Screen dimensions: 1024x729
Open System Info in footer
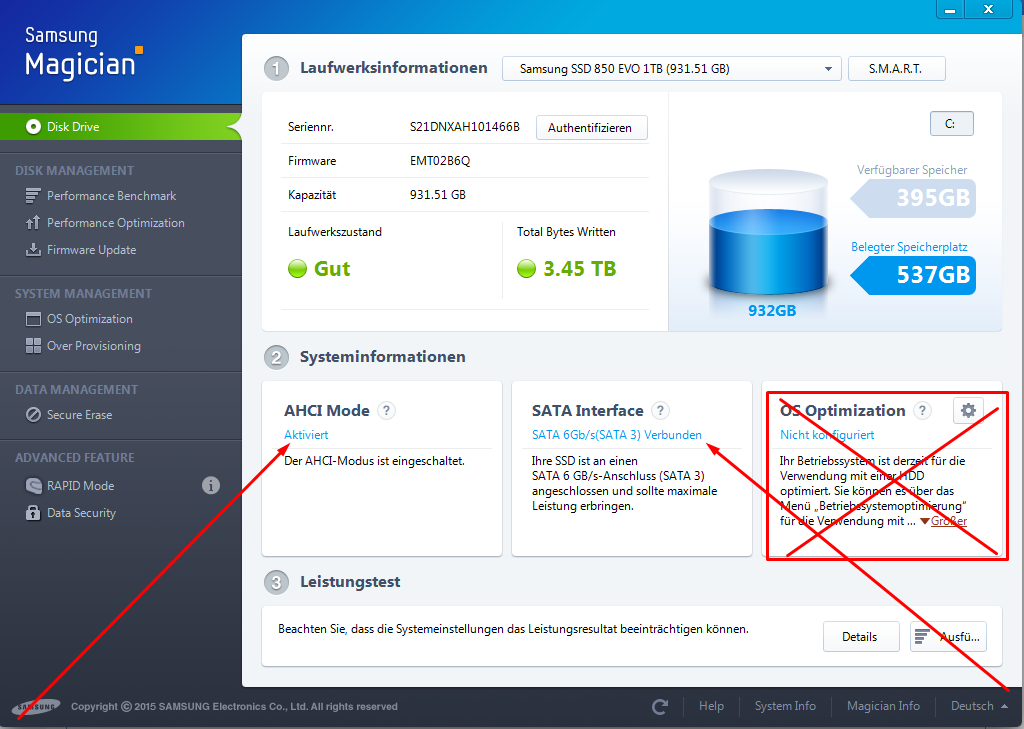785,706
